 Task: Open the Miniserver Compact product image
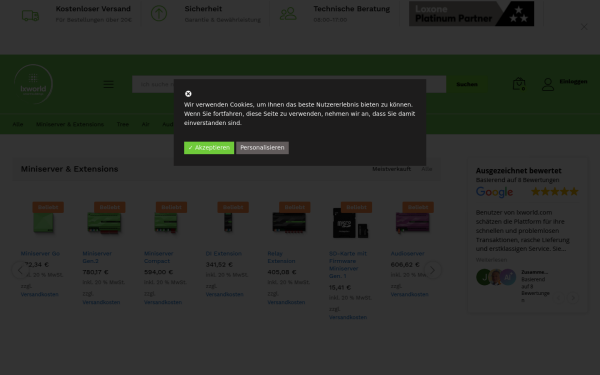(166, 223)
